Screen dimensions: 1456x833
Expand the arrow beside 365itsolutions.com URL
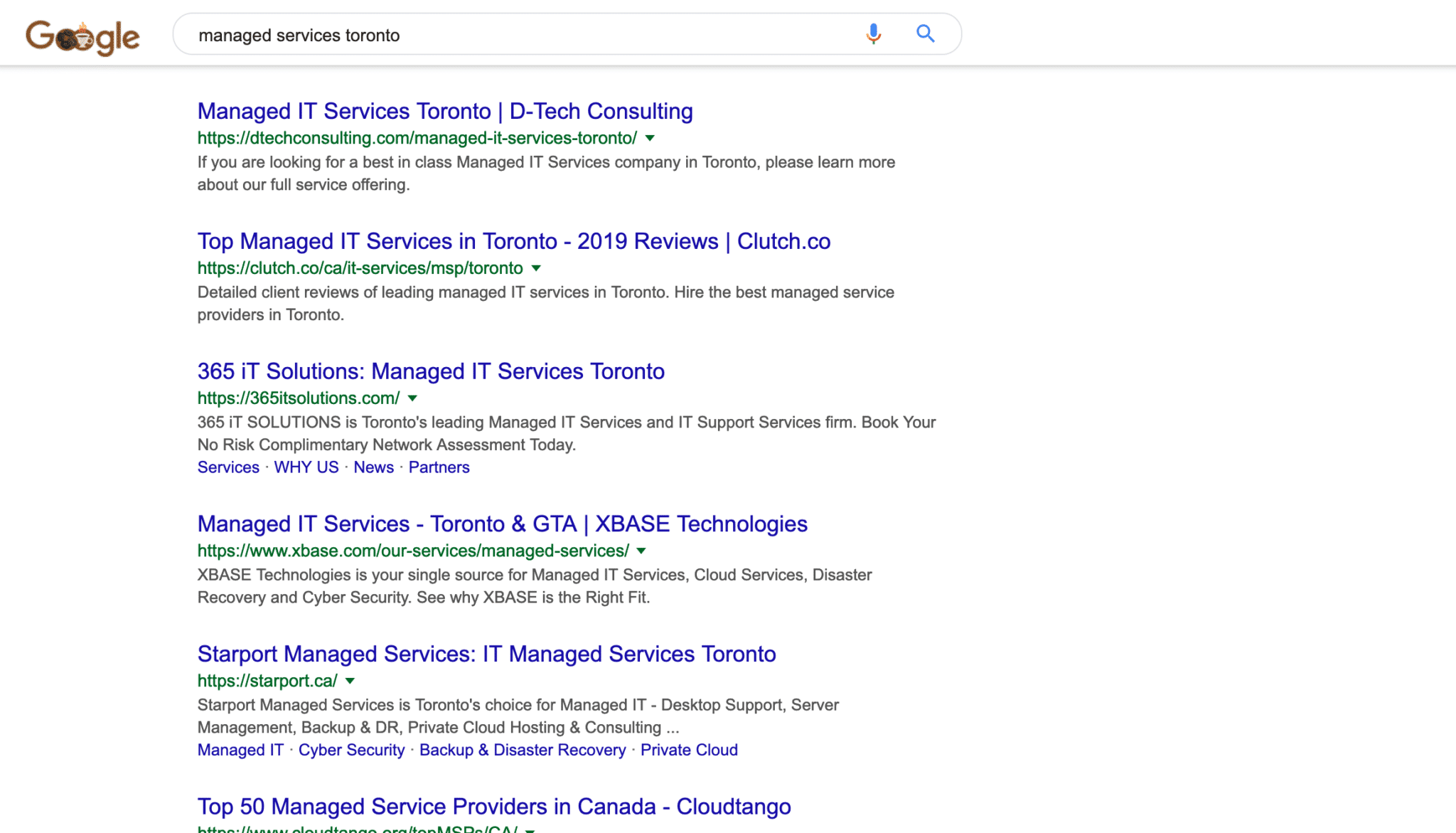[412, 399]
